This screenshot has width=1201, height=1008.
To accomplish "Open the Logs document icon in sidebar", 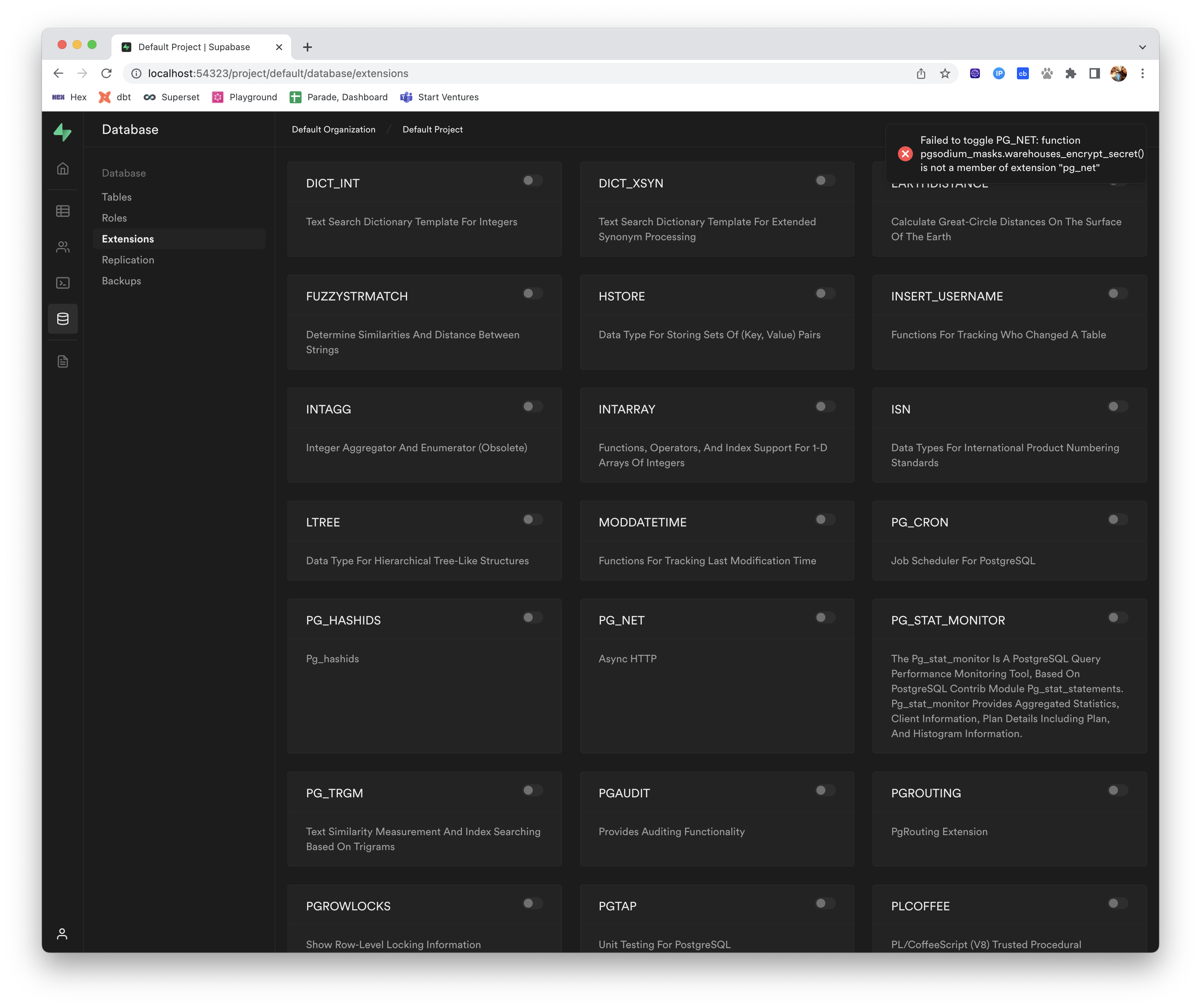I will [x=63, y=361].
